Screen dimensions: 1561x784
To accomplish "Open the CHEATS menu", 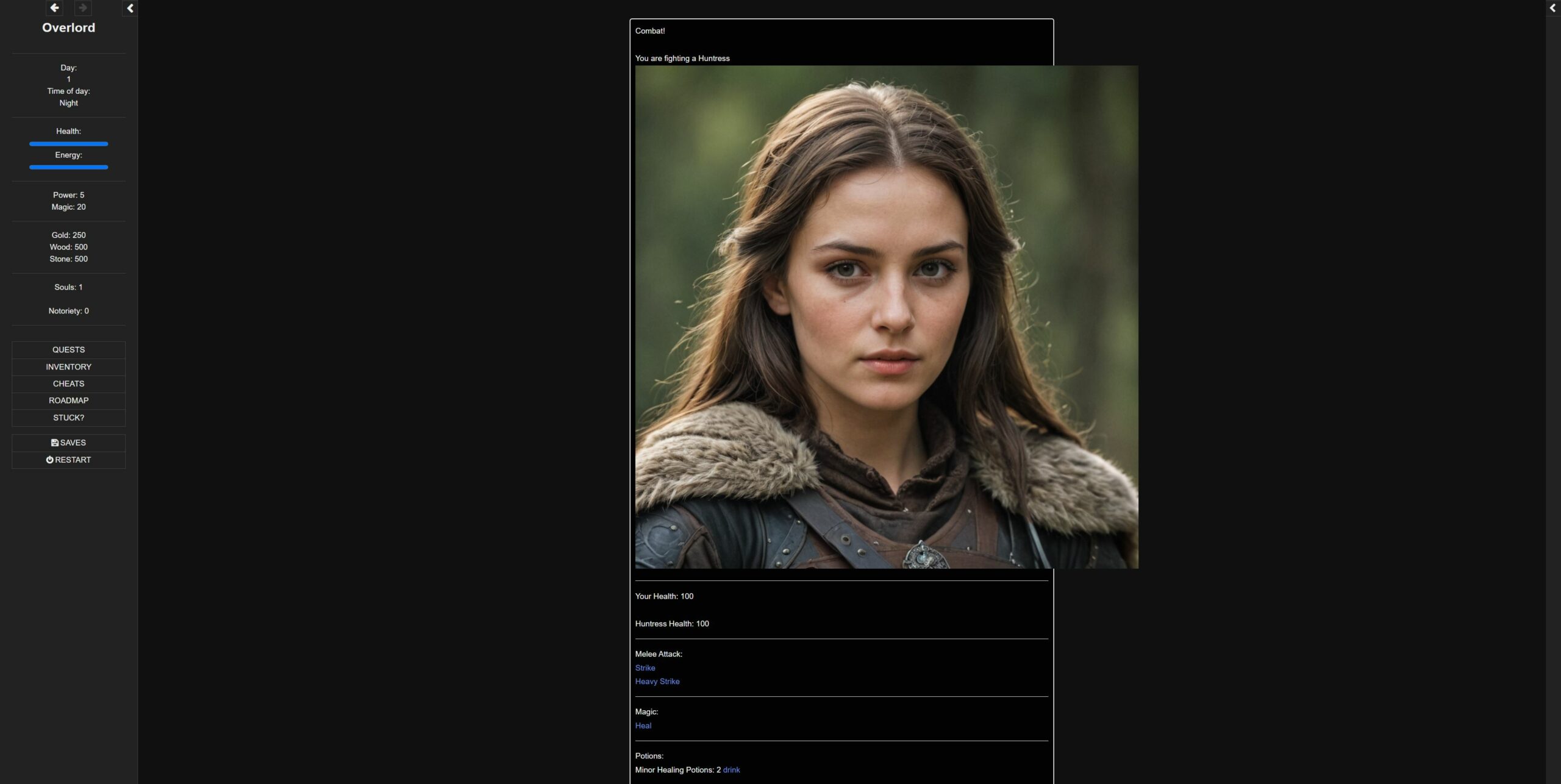I will (68, 384).
